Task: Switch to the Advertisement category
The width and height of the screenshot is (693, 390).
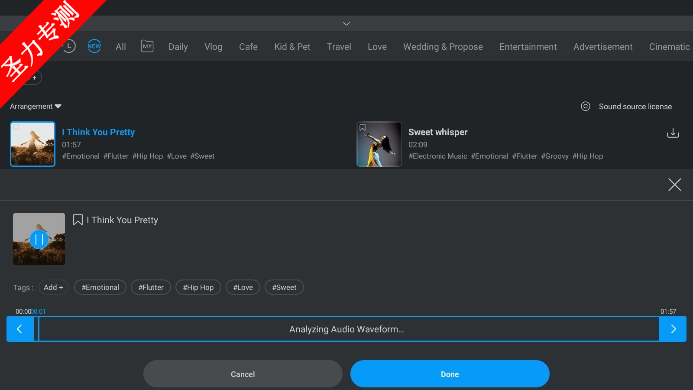Action: click(603, 47)
